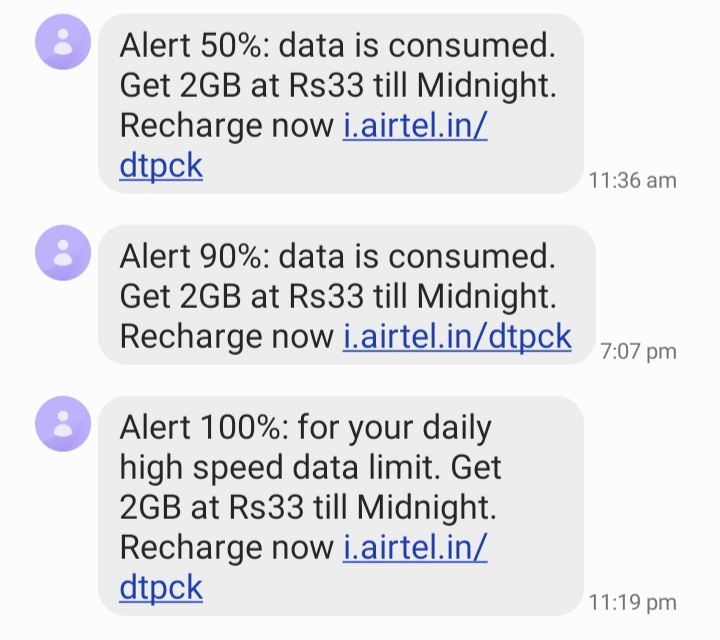Click "Recharge now" text in the 90% alert
The image size is (720, 640).
(226, 336)
